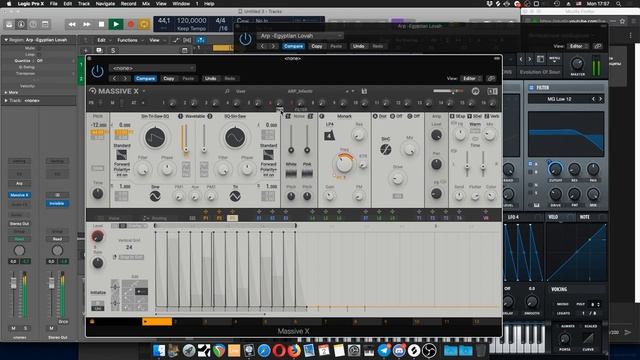Open the <none> preset dropdown in Massive X window
Image resolution: width=640 pixels, height=360 pixels.
coord(152,68)
